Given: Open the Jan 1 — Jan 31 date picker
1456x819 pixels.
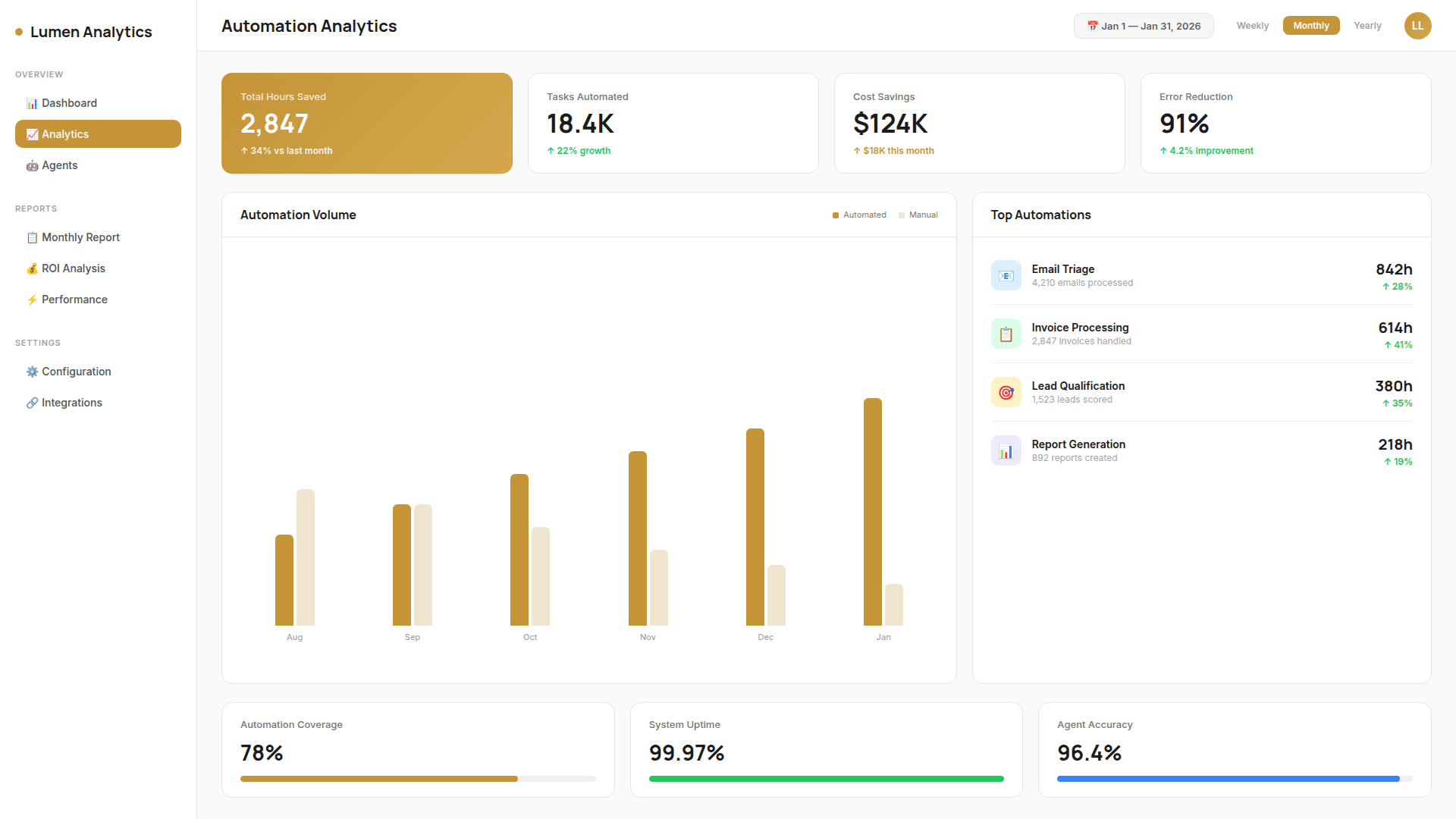Looking at the screenshot, I should [x=1144, y=25].
